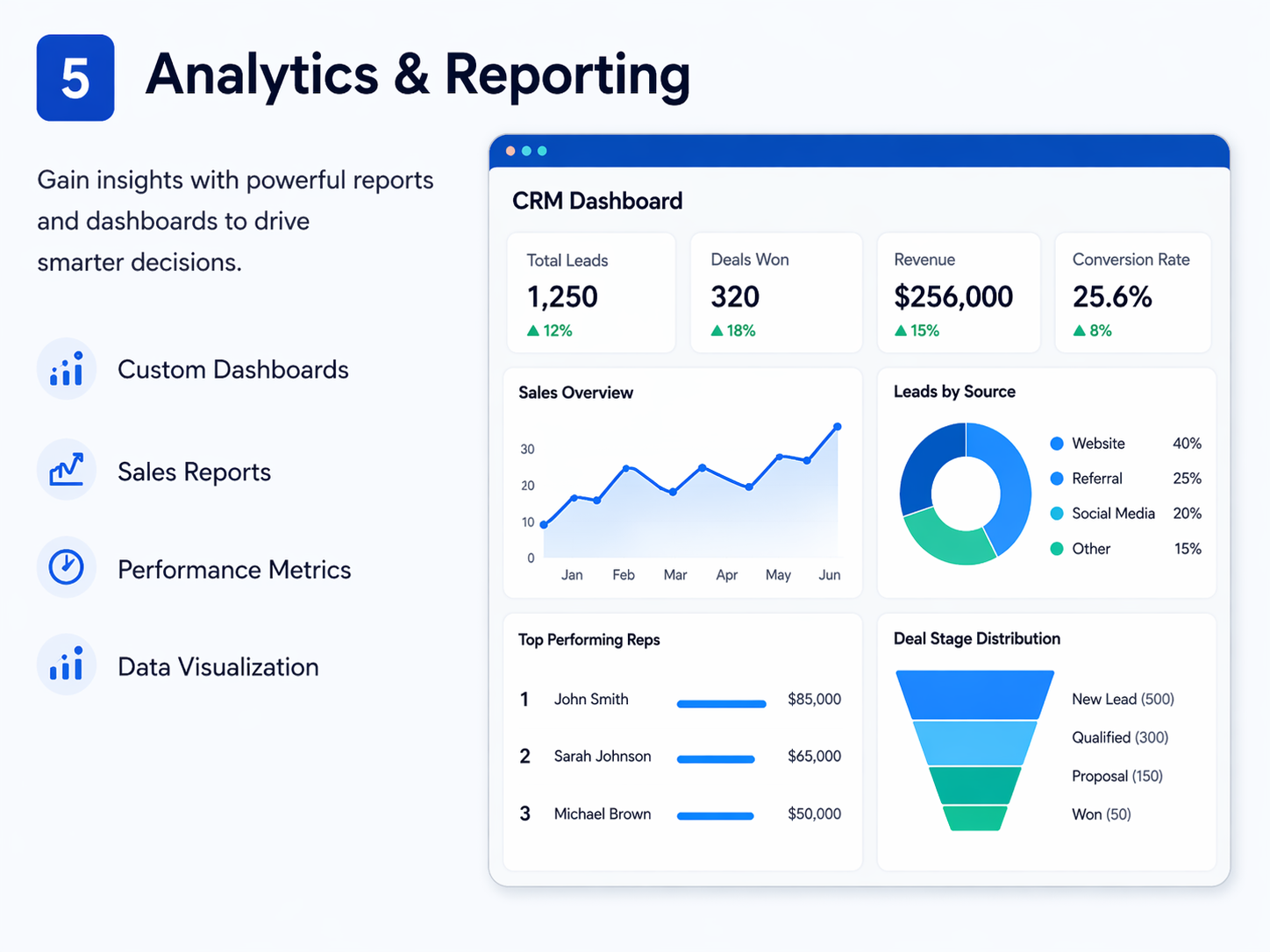Open the Conversion Rate card

(1133, 293)
